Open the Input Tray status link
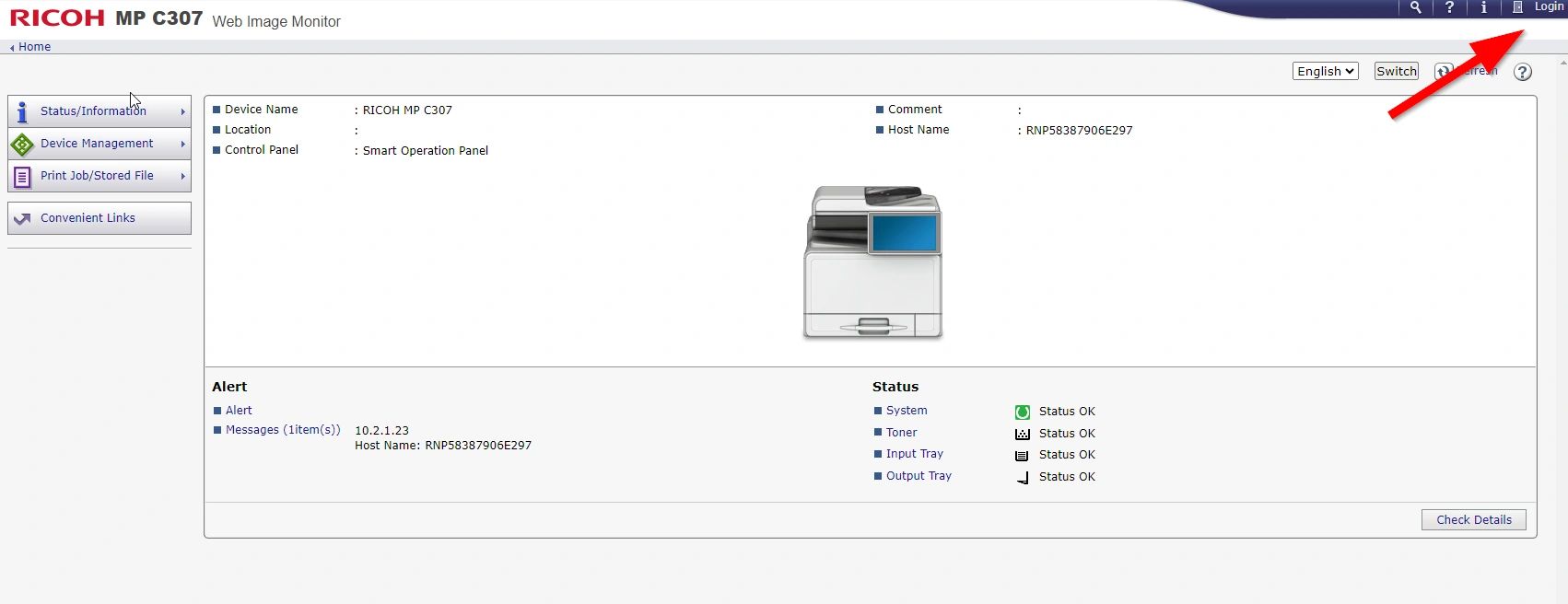The width and height of the screenshot is (1568, 604). tap(914, 454)
